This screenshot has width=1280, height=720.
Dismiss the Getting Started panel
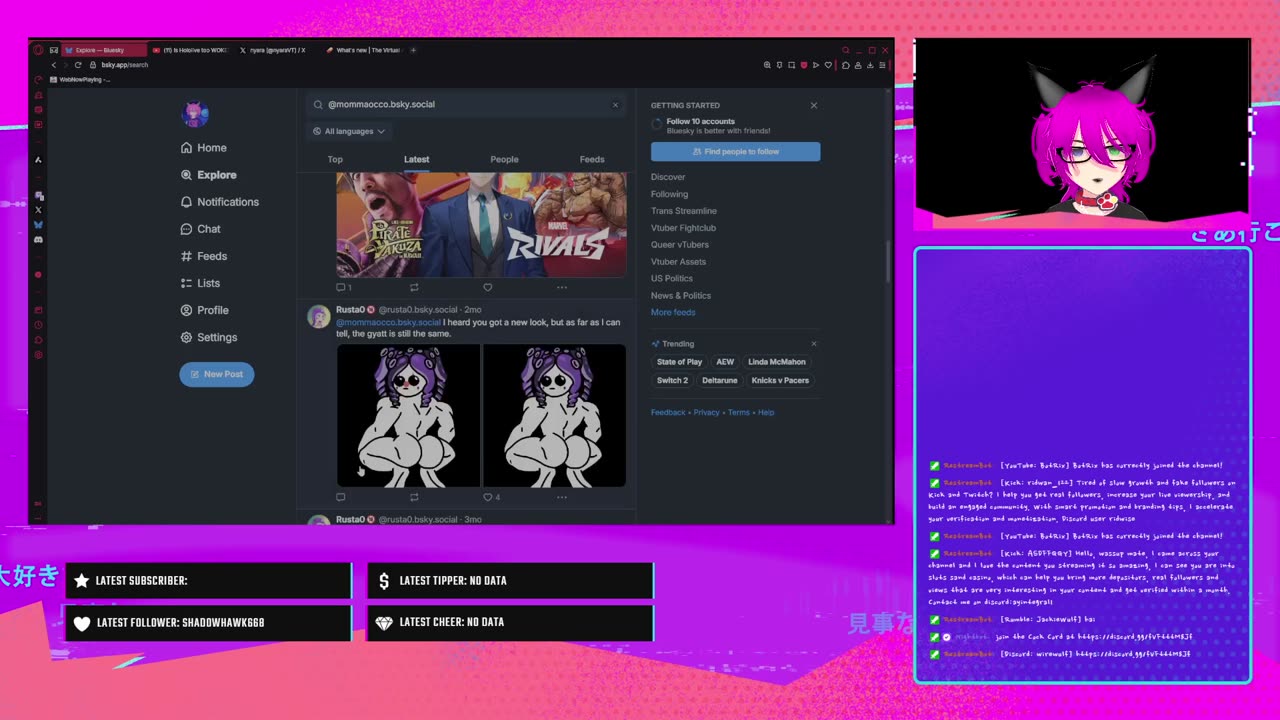[813, 105]
